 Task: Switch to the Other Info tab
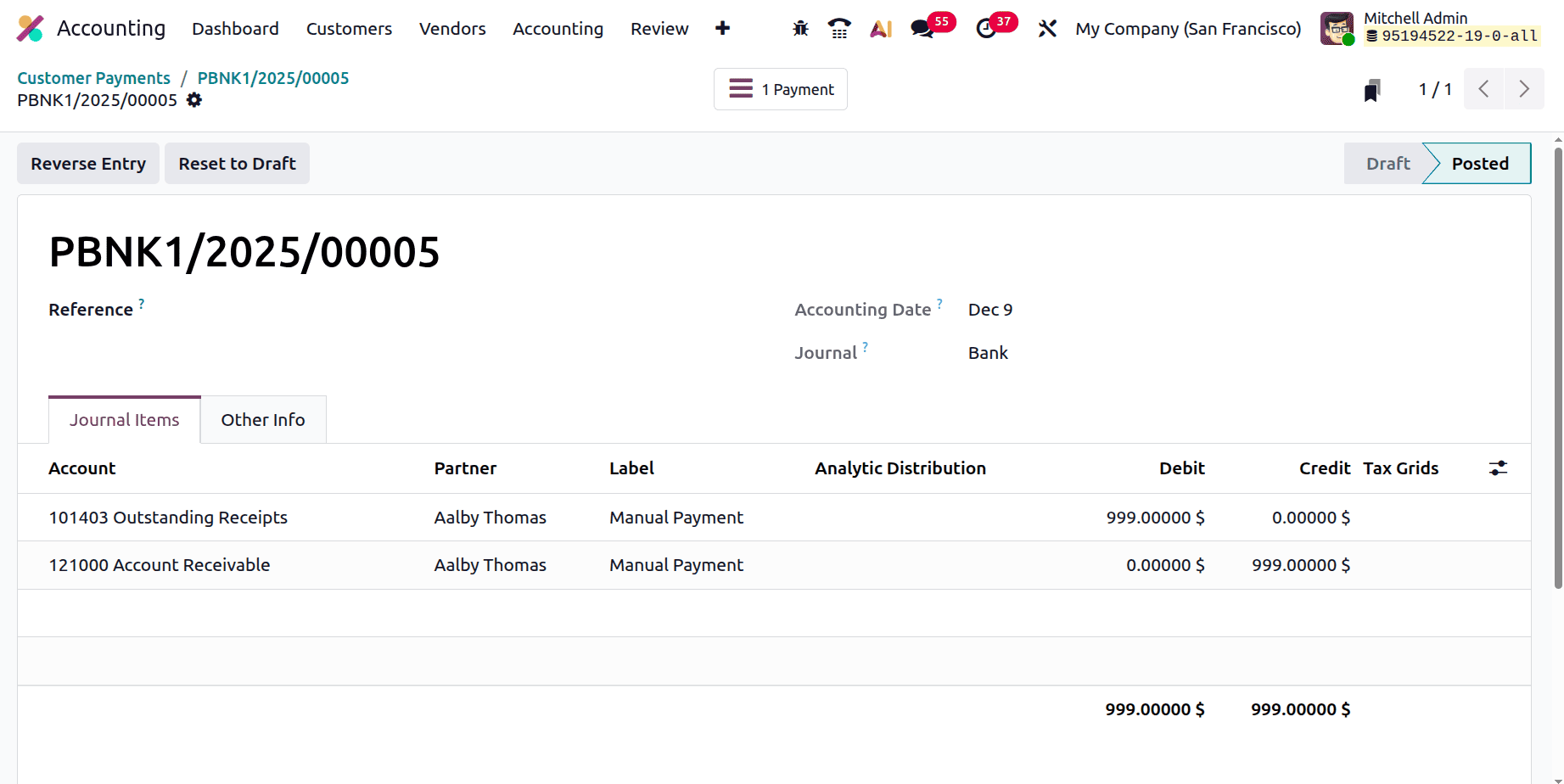click(x=263, y=420)
